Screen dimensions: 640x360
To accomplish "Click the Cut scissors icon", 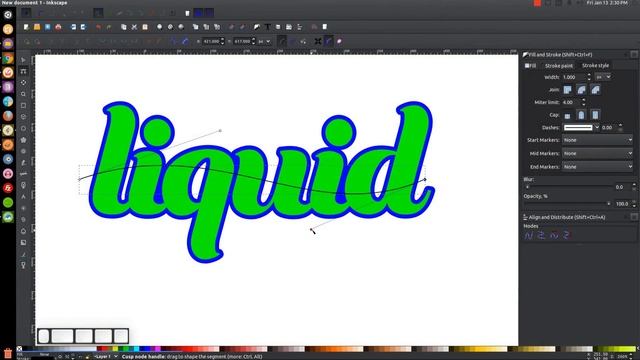I will pos(134,27).
